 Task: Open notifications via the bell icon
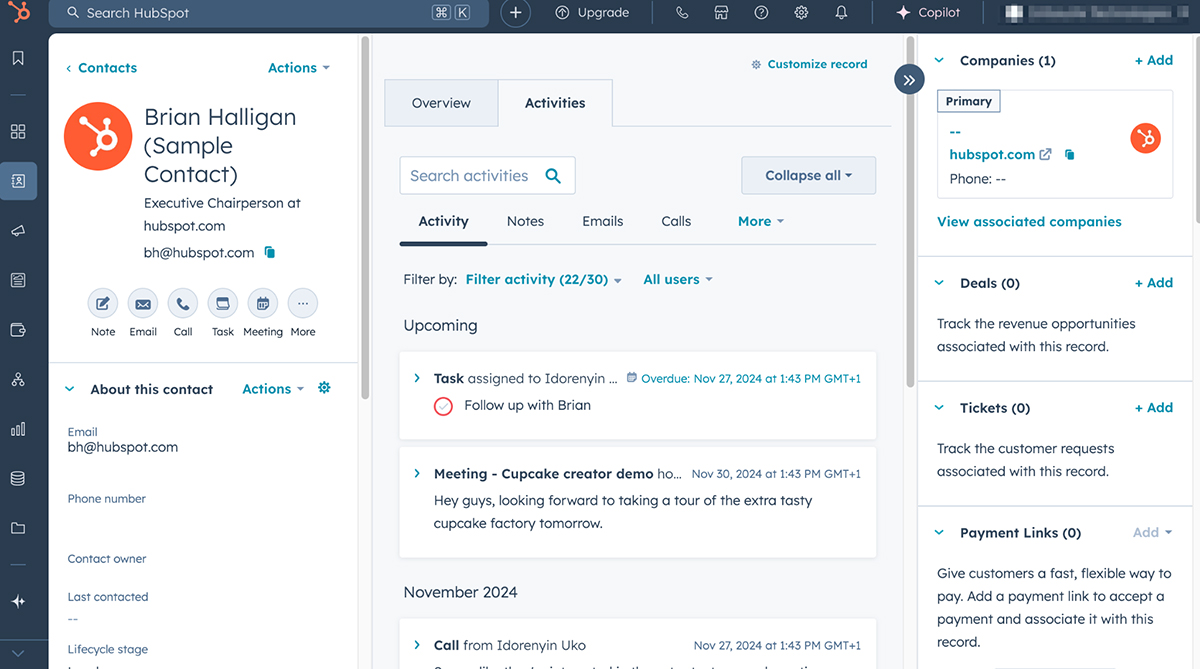click(841, 12)
